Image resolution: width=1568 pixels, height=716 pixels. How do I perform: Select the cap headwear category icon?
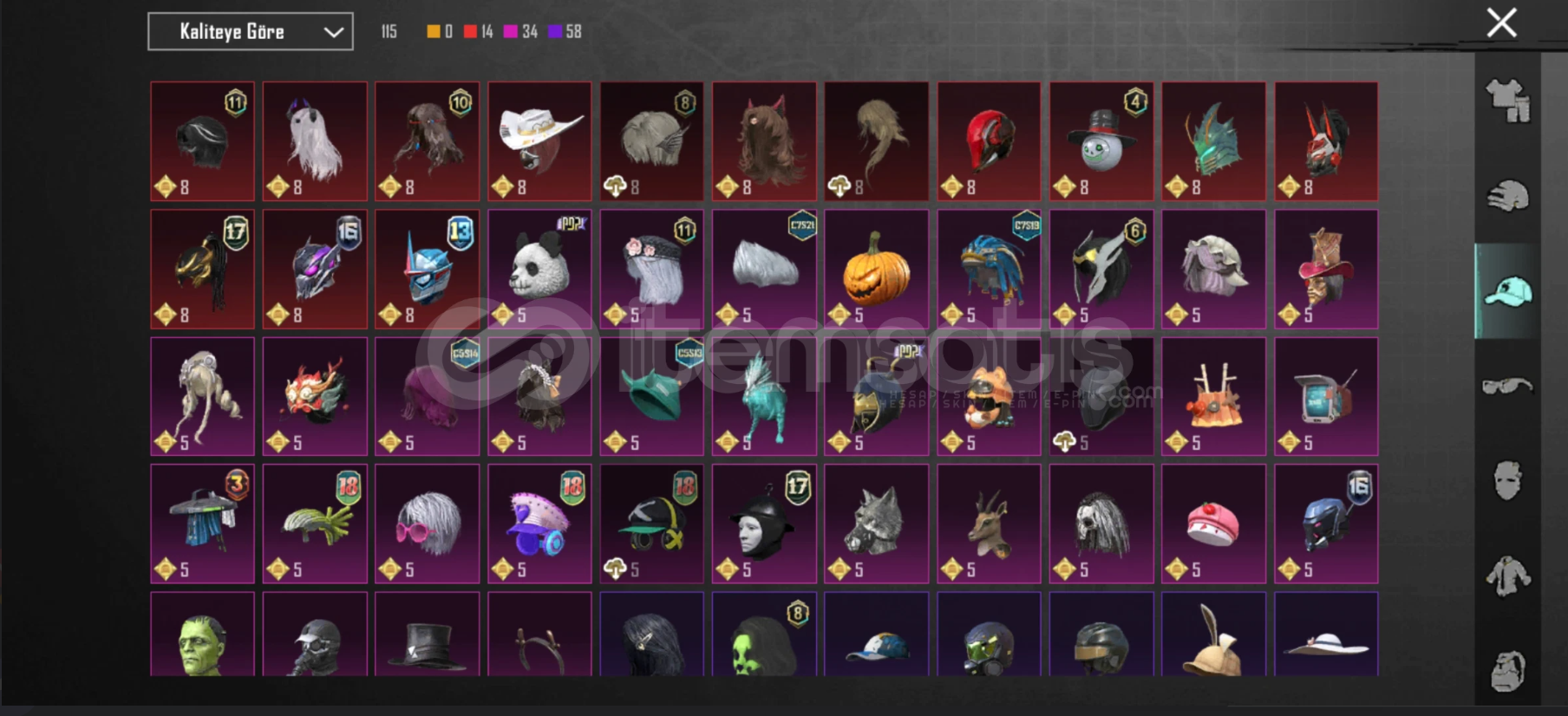[x=1508, y=291]
